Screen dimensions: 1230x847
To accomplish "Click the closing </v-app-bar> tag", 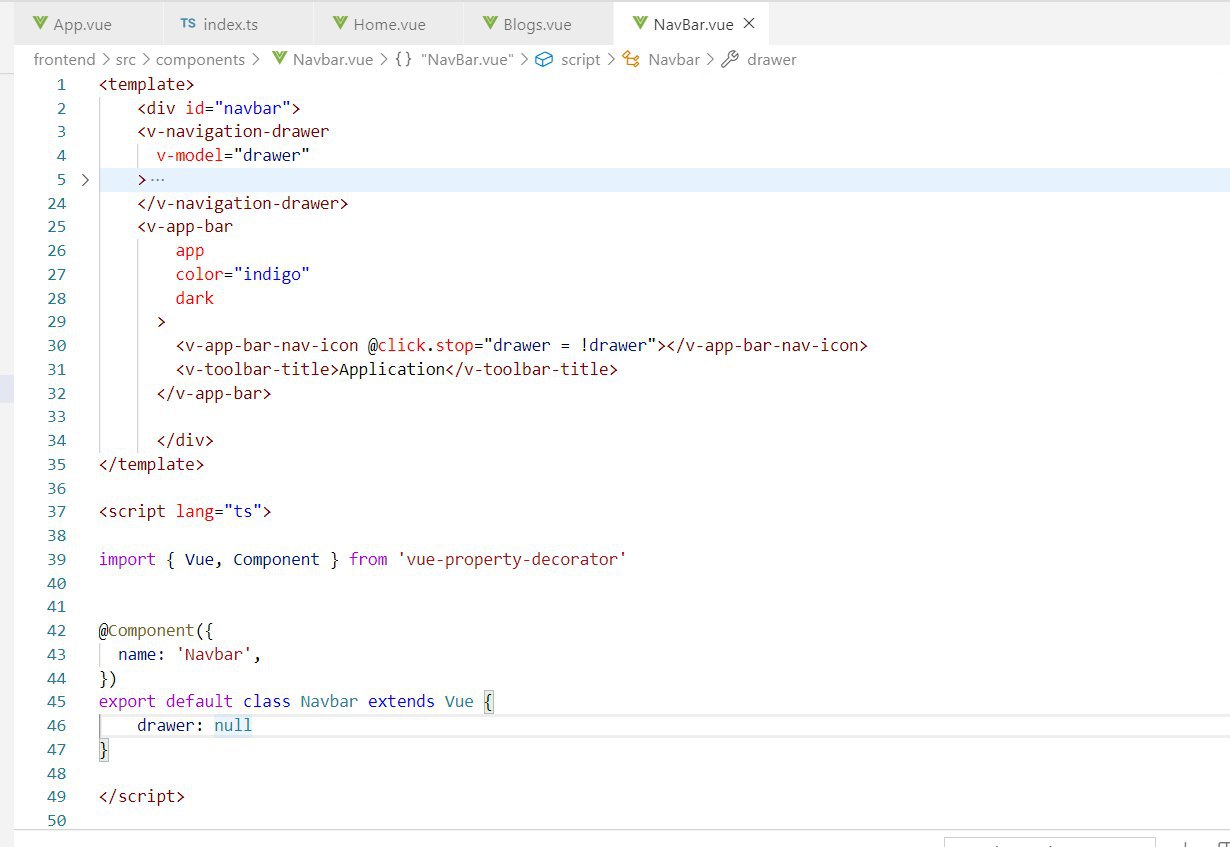I will (214, 394).
